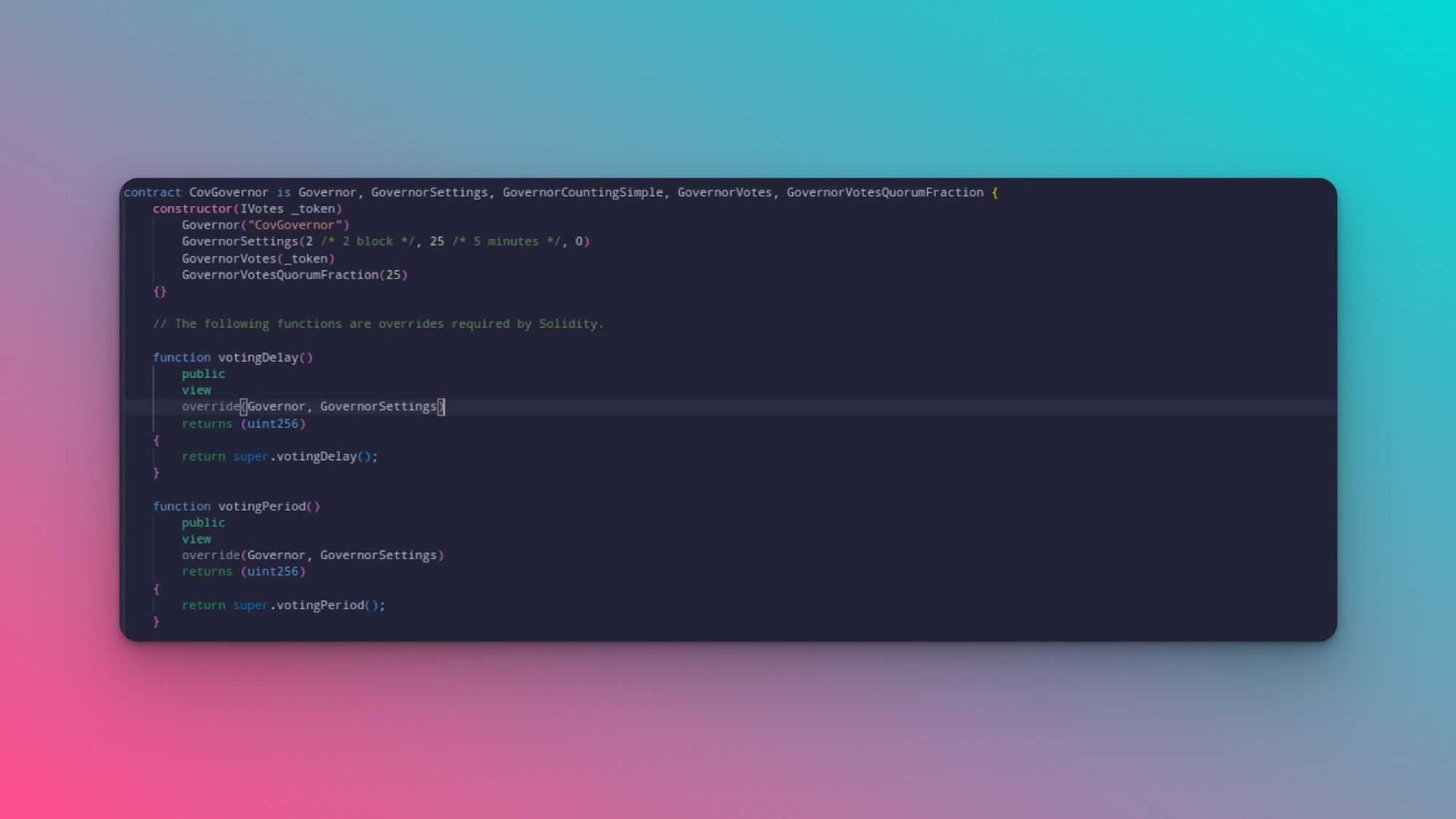Click the "_token" parameter in the constructor signature
The height and width of the screenshot is (819, 1456).
(x=312, y=209)
